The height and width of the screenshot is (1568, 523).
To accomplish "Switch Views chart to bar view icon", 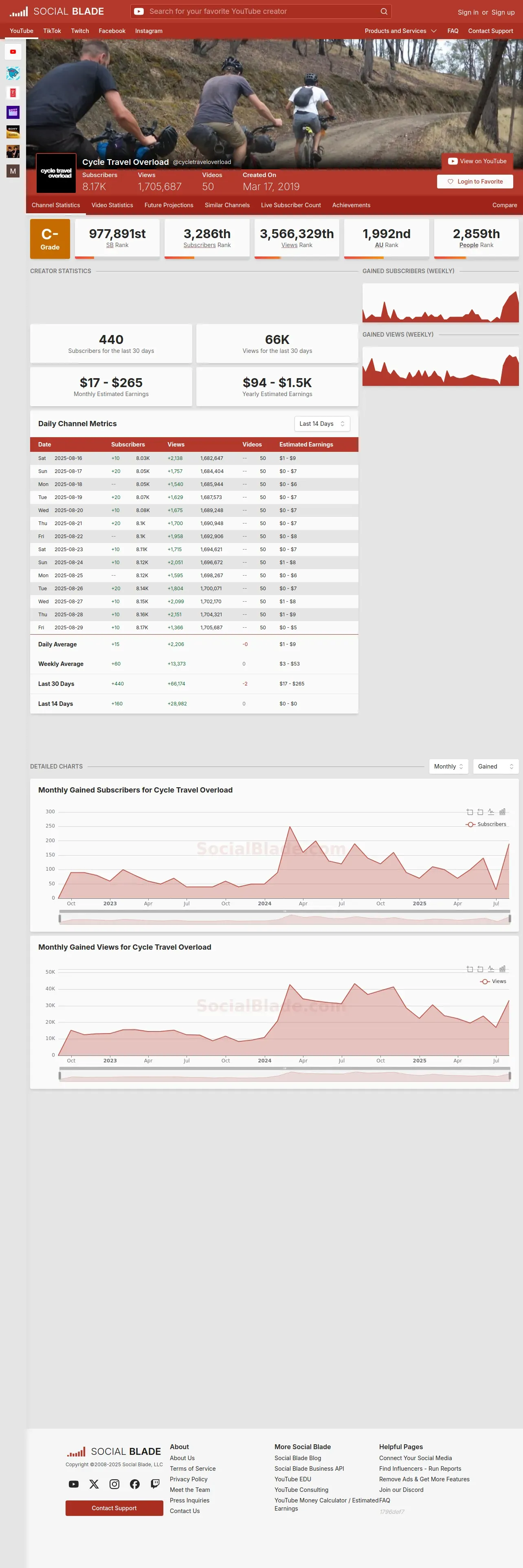I will [502, 968].
